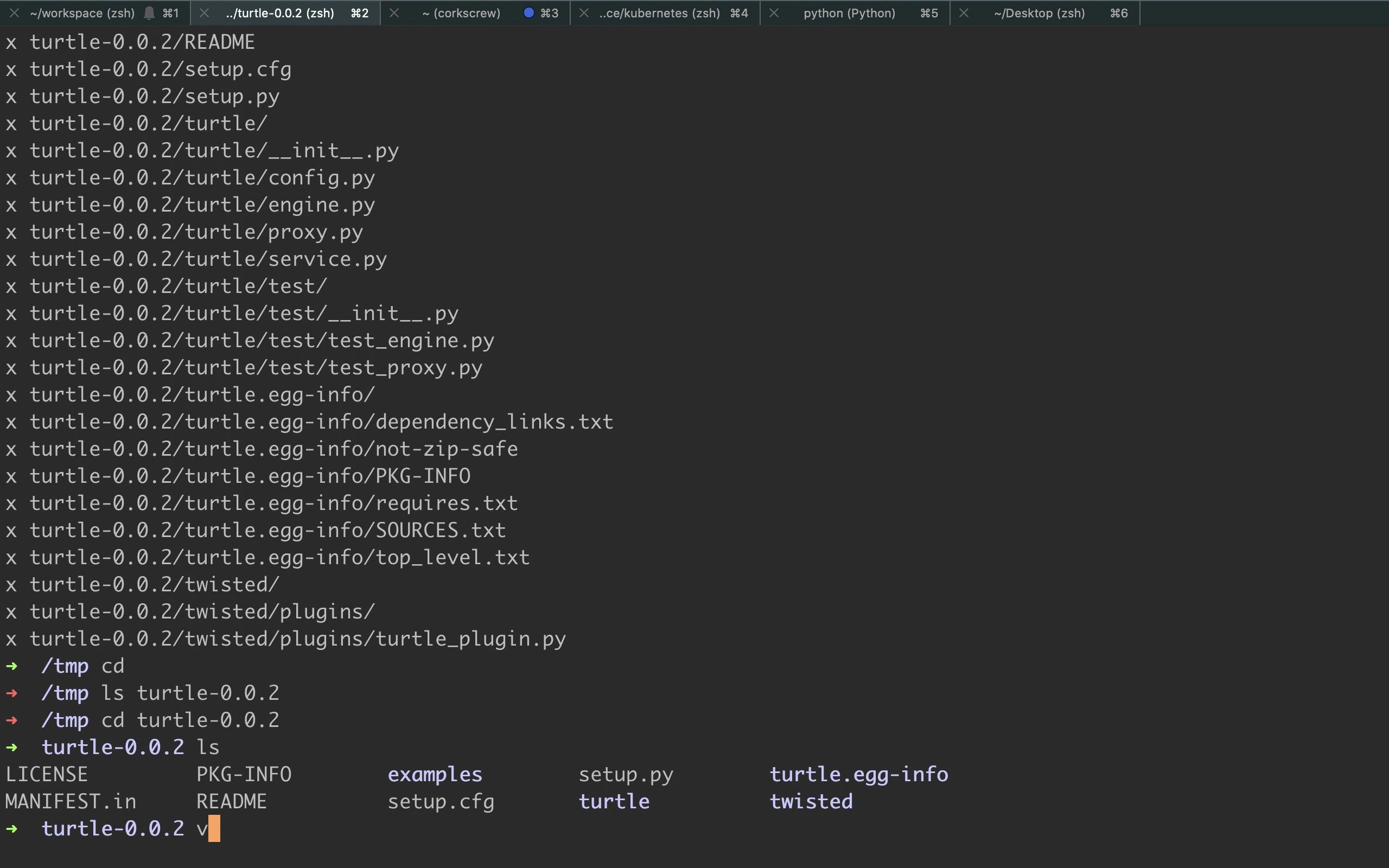
Task: Close the python (Python) tab
Action: 774,12
